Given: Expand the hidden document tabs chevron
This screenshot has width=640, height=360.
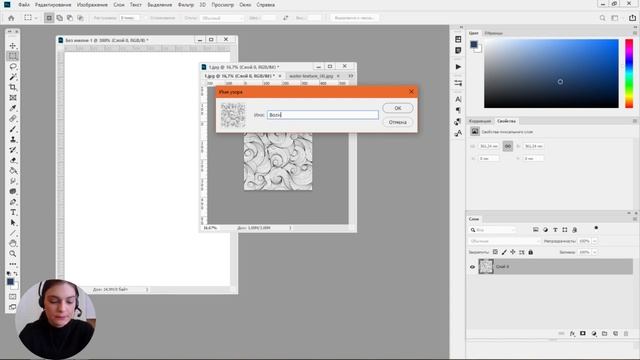Looking at the screenshot, I should (351, 76).
